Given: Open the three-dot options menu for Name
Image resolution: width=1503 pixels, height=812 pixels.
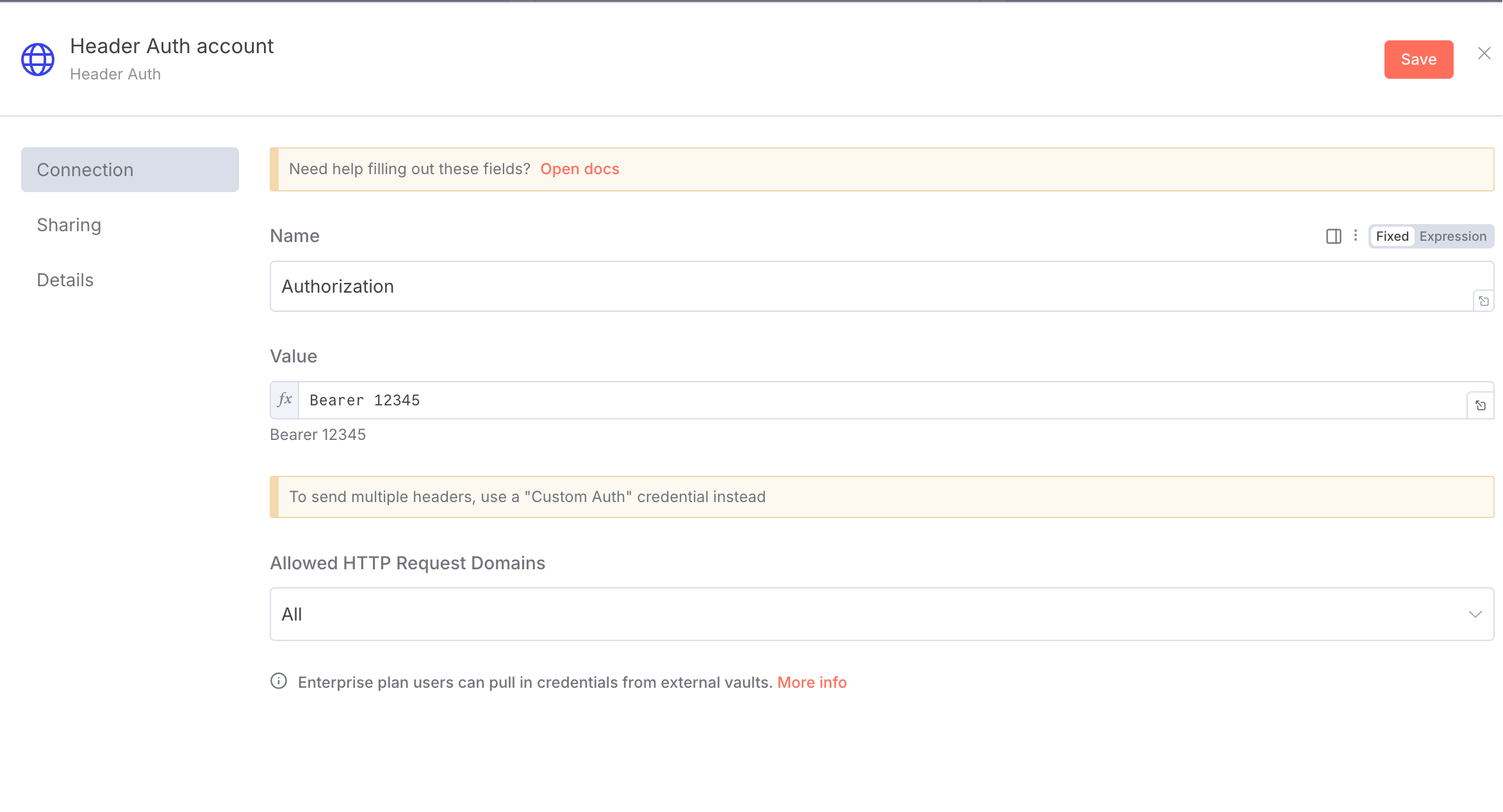Looking at the screenshot, I should click(1356, 236).
